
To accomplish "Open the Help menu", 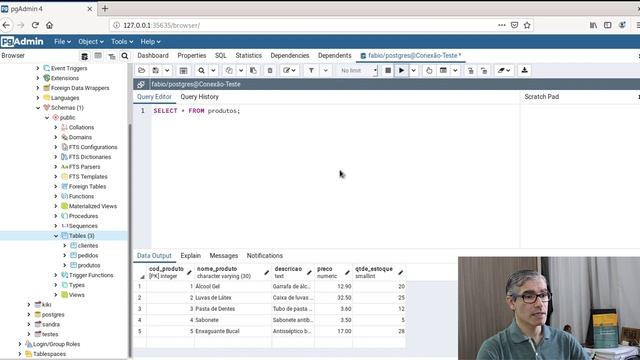I will coord(150,42).
